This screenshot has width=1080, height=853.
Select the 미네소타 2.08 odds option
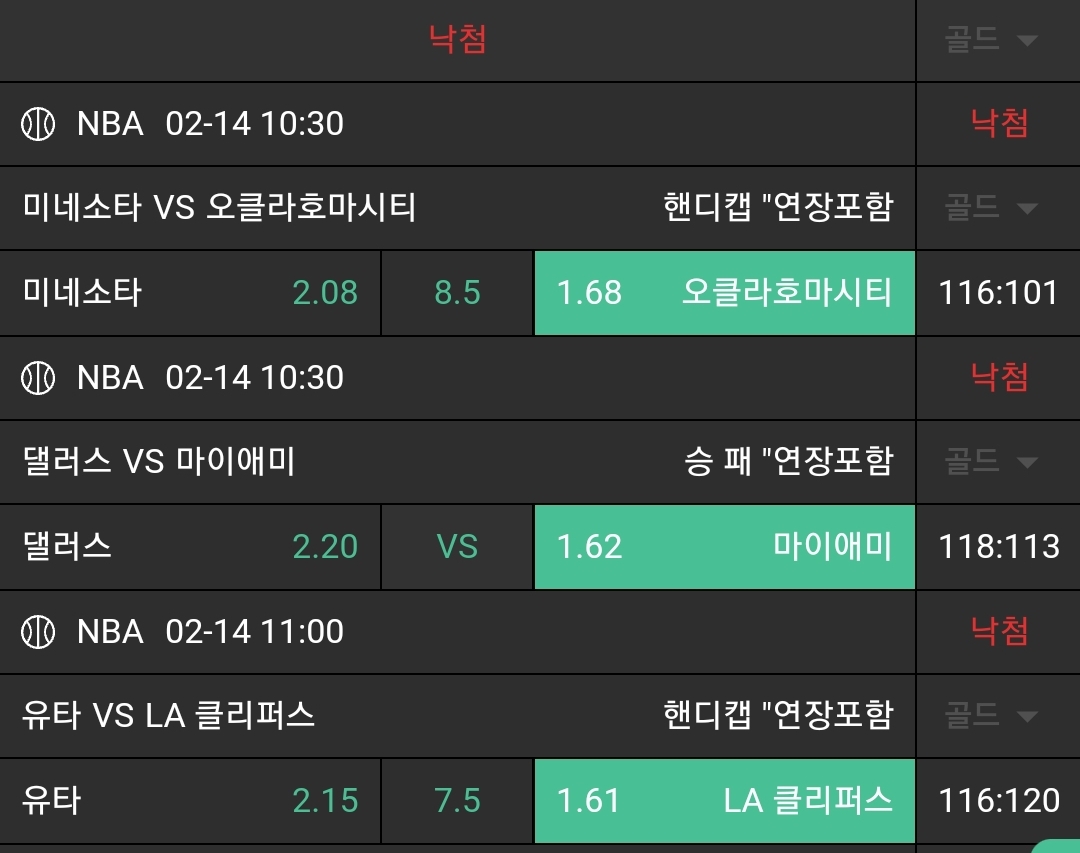click(190, 293)
